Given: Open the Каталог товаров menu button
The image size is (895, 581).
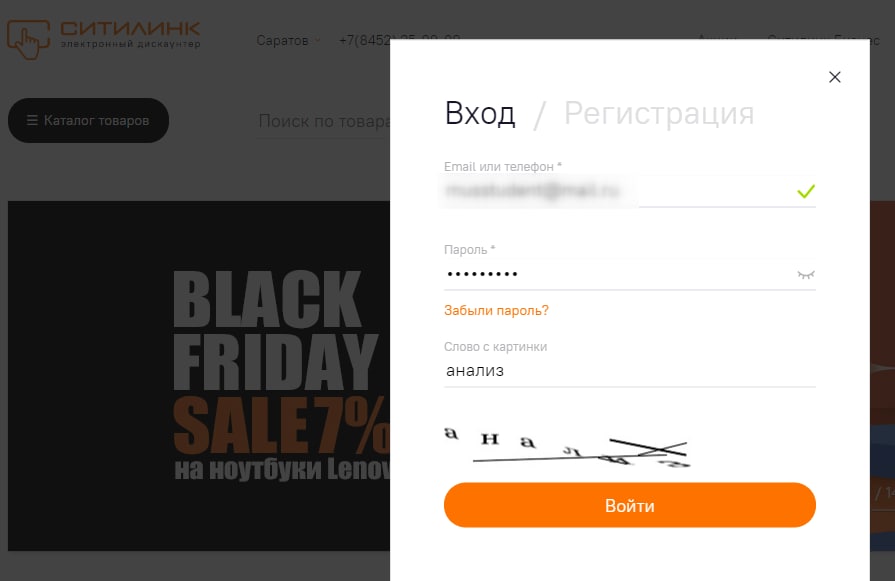Looking at the screenshot, I should (88, 120).
